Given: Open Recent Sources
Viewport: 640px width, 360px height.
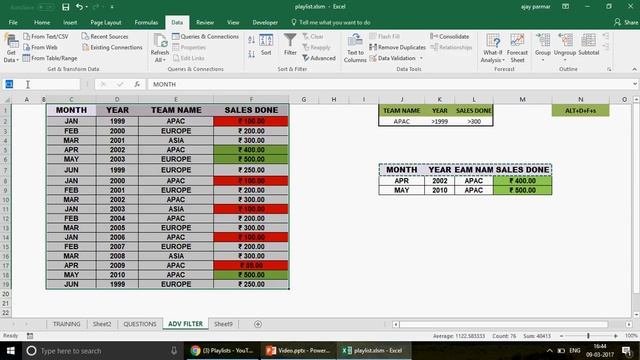Looking at the screenshot, I should 105,36.
